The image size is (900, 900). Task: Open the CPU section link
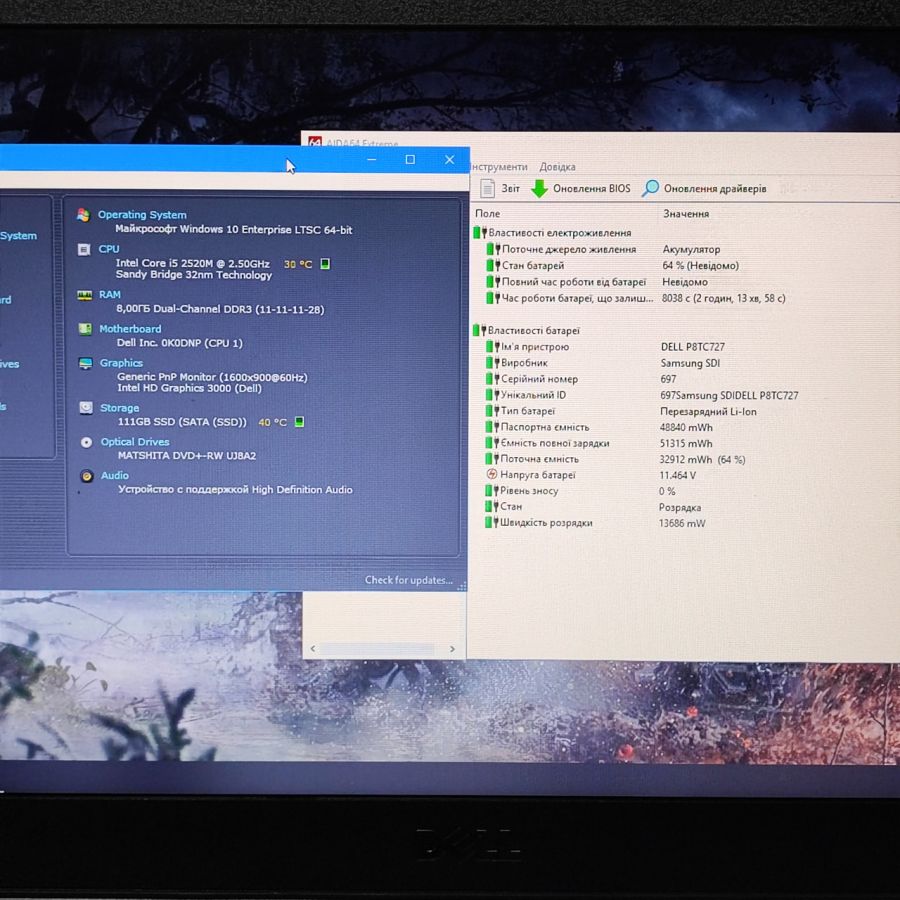click(109, 249)
